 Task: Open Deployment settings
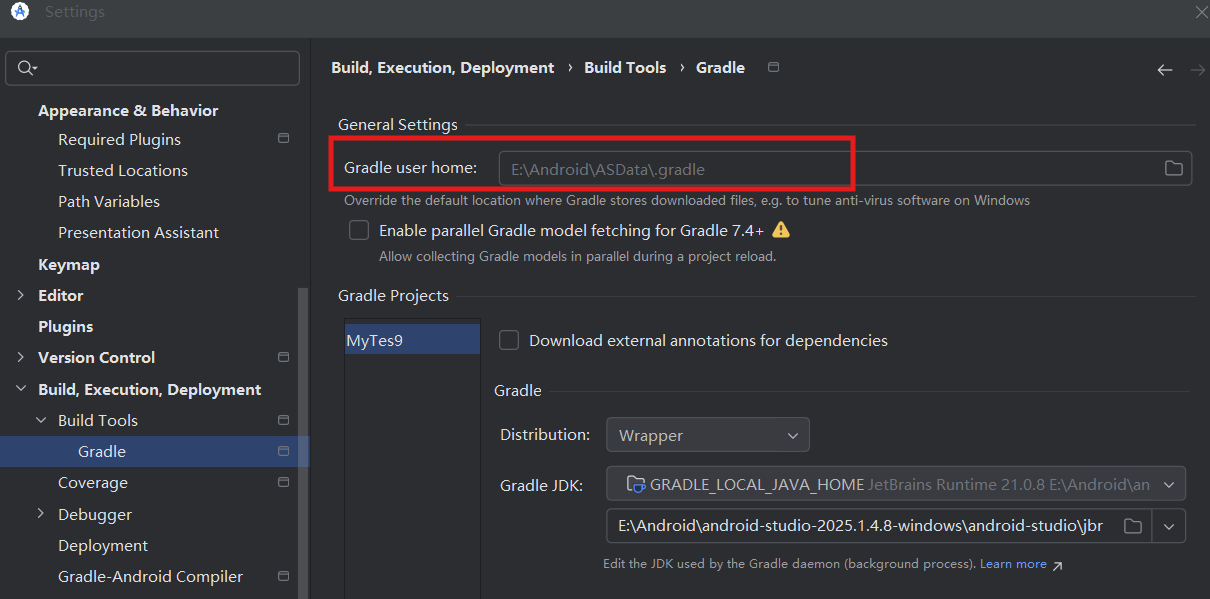coord(103,545)
